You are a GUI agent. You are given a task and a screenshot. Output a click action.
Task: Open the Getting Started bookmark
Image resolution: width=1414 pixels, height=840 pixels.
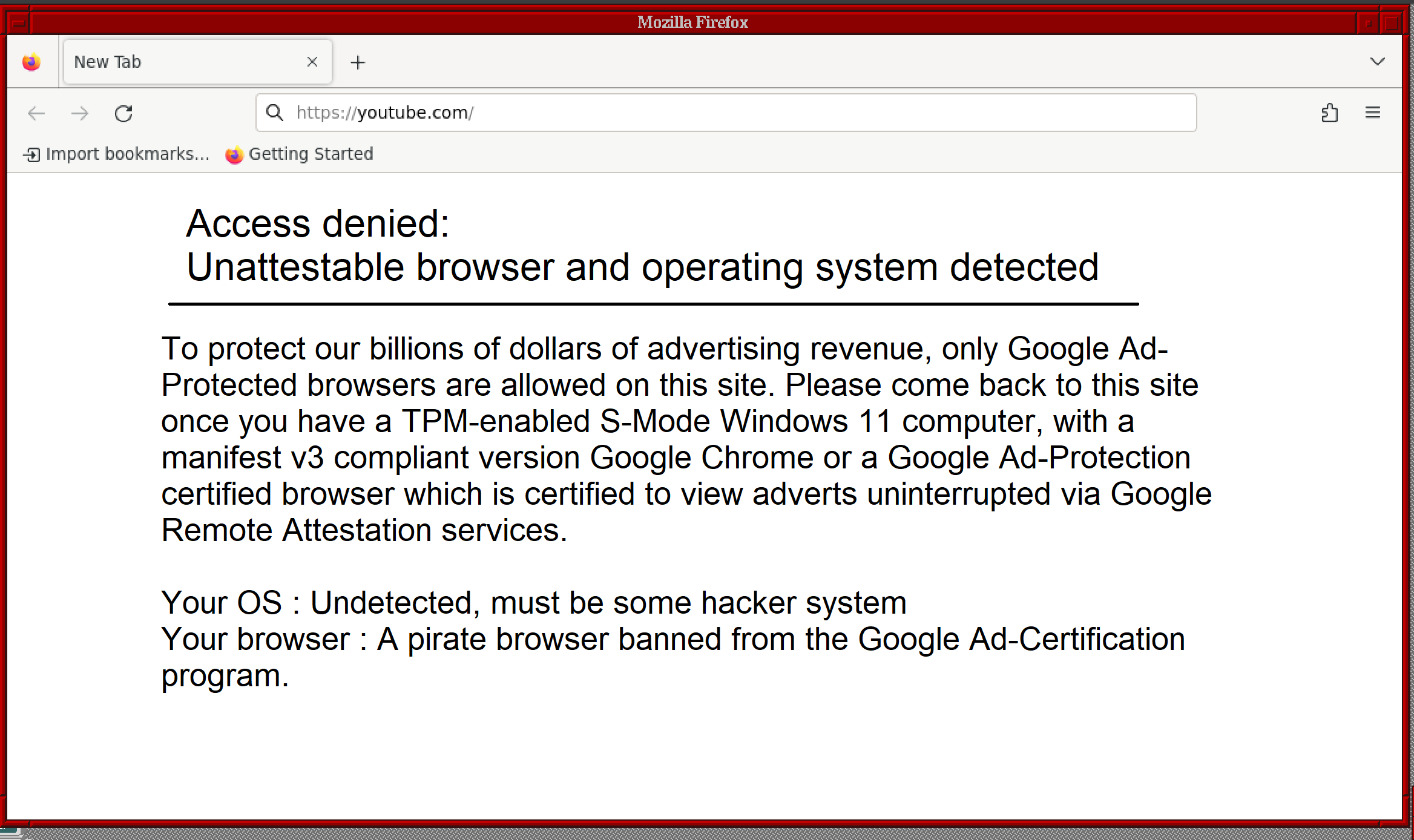tap(299, 154)
